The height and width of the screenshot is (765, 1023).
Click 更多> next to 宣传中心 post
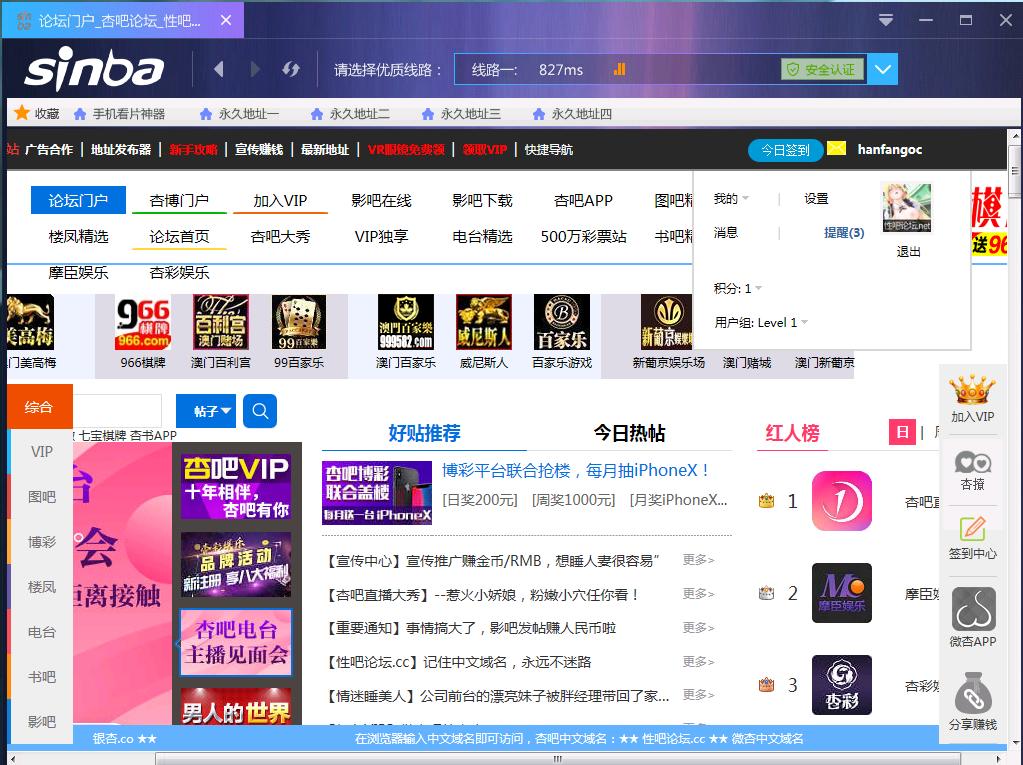699,560
